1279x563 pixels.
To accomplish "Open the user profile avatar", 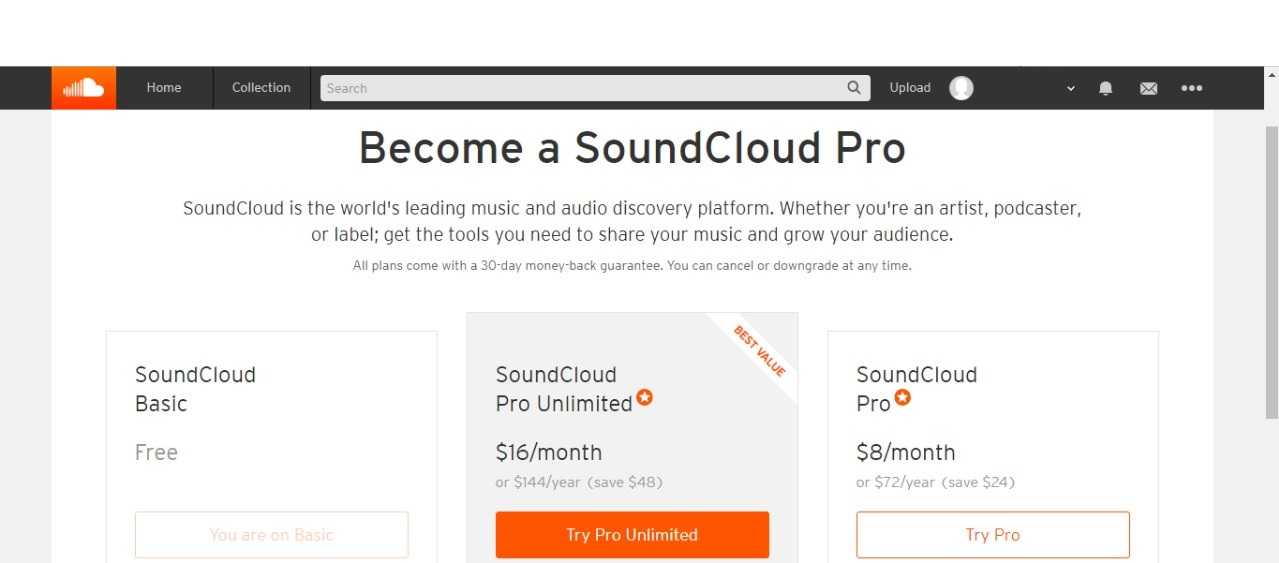I will click(961, 88).
